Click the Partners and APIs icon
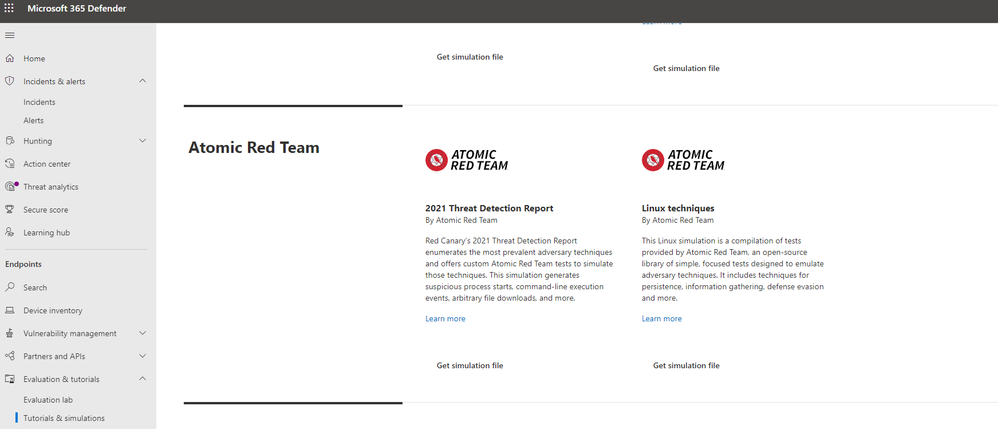 point(10,356)
